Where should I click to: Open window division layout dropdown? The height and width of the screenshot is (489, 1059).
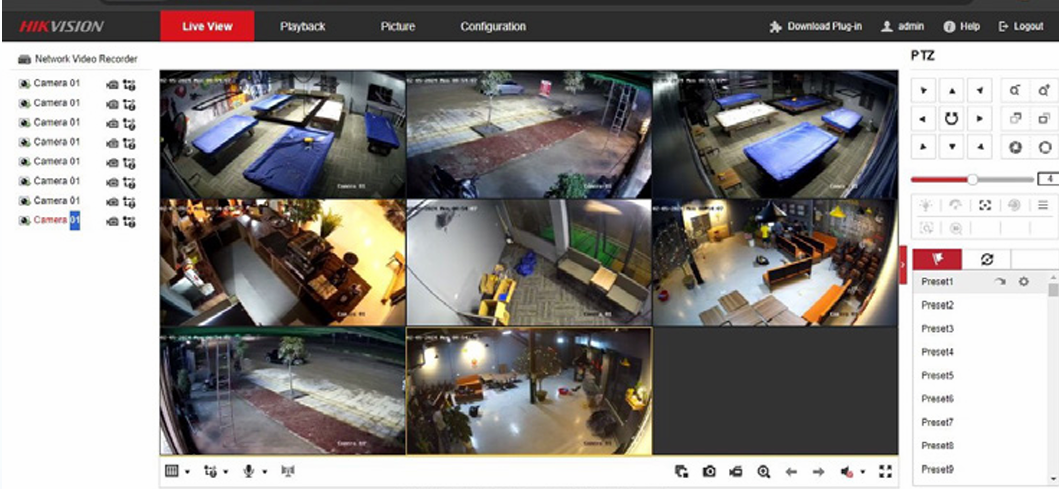[176, 471]
